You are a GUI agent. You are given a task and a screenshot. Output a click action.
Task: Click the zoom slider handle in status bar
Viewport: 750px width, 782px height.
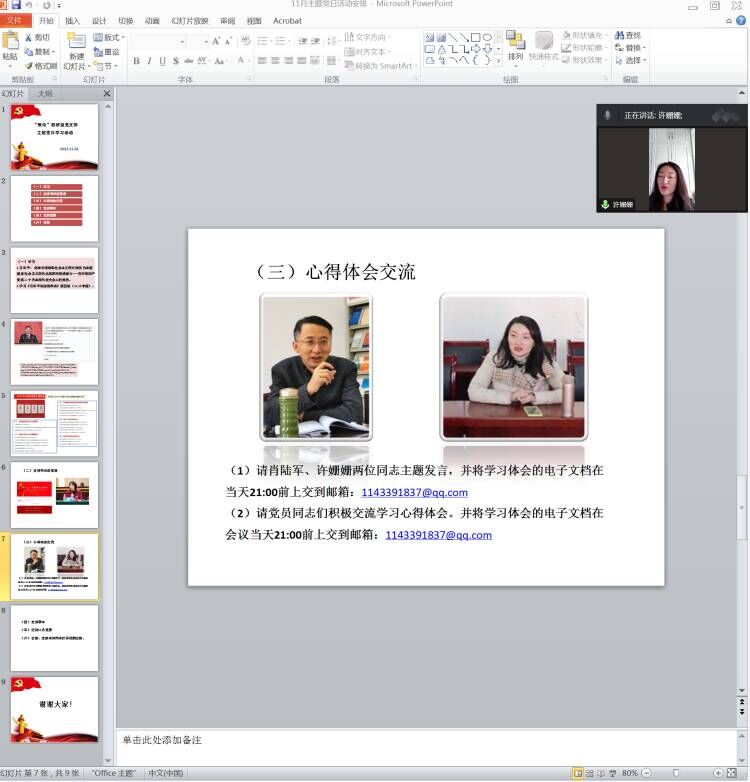[677, 773]
